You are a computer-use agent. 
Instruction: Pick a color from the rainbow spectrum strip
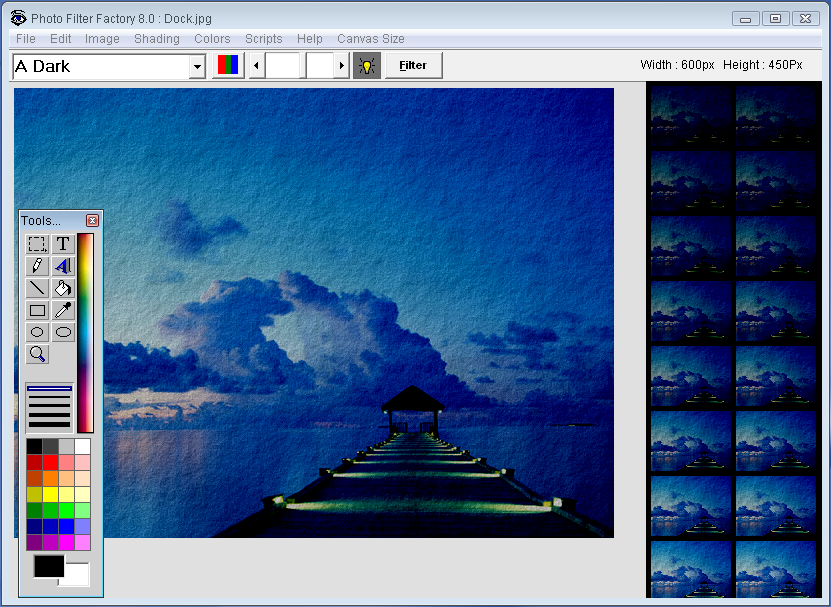(85, 333)
